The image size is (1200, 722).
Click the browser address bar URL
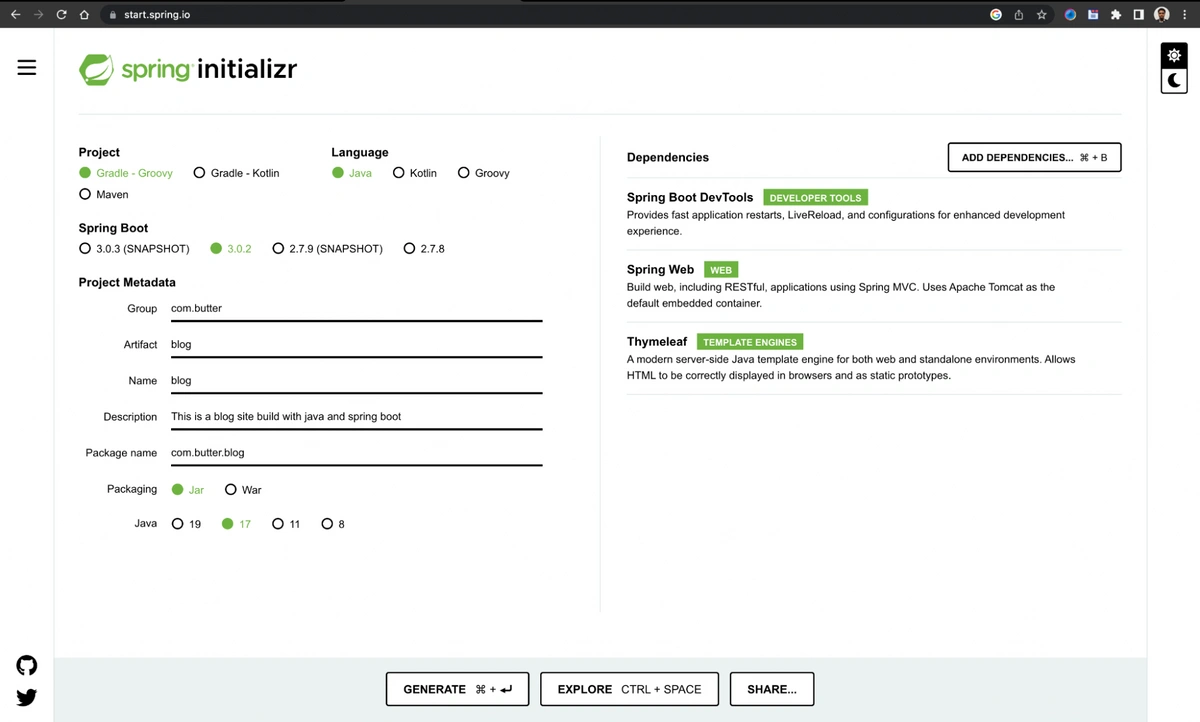[157, 15]
